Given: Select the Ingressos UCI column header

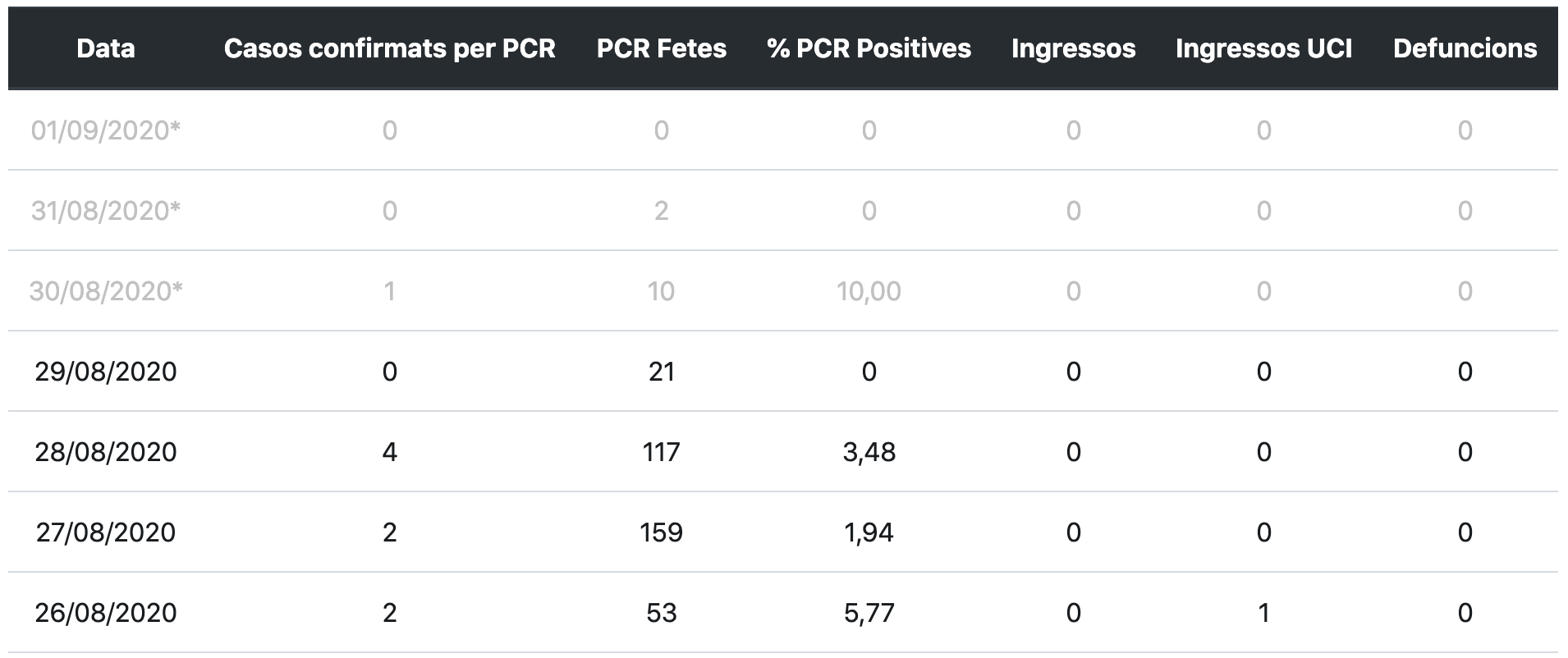Looking at the screenshot, I should click(1263, 48).
